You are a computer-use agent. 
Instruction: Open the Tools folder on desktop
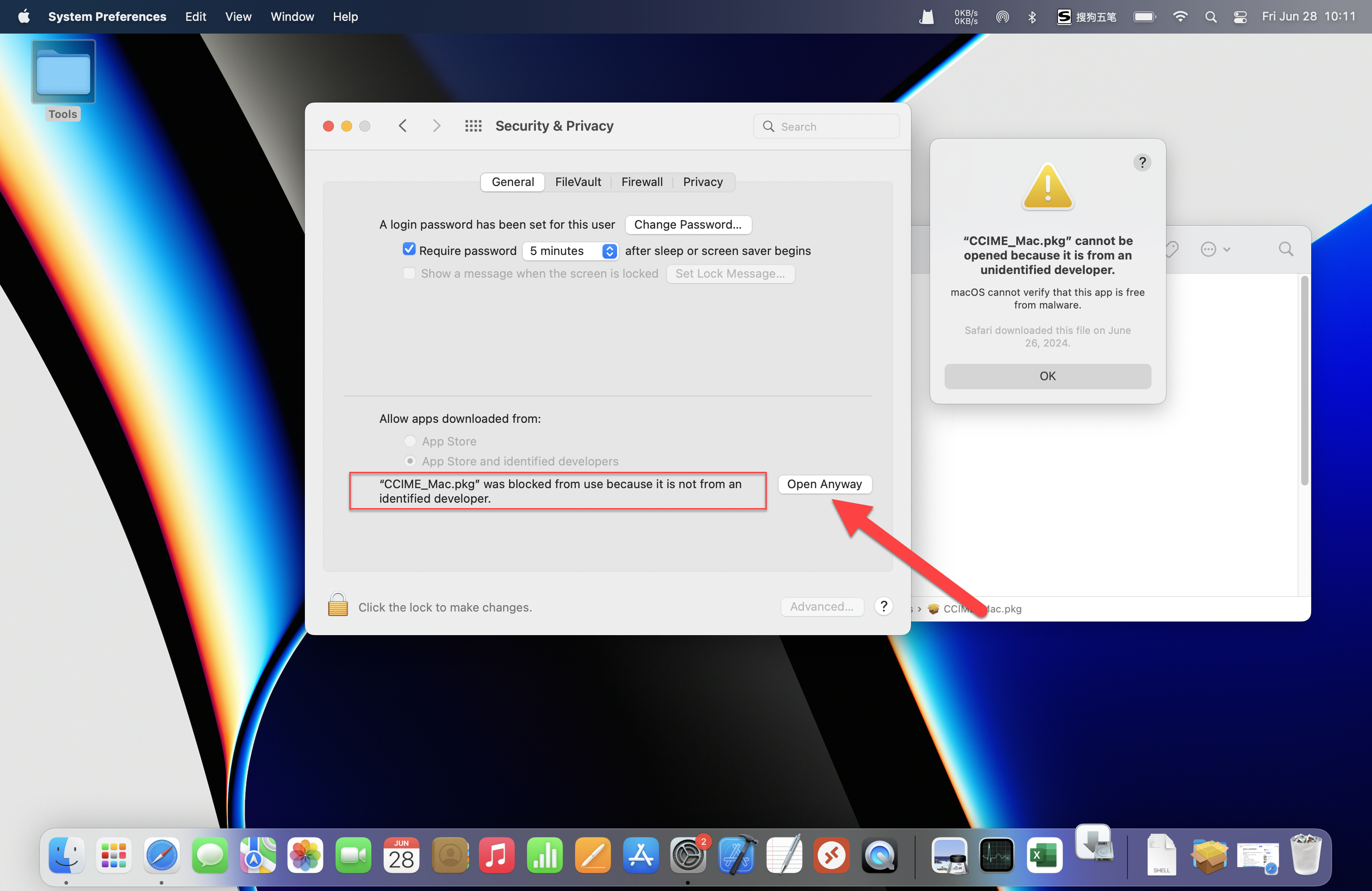click(x=64, y=73)
